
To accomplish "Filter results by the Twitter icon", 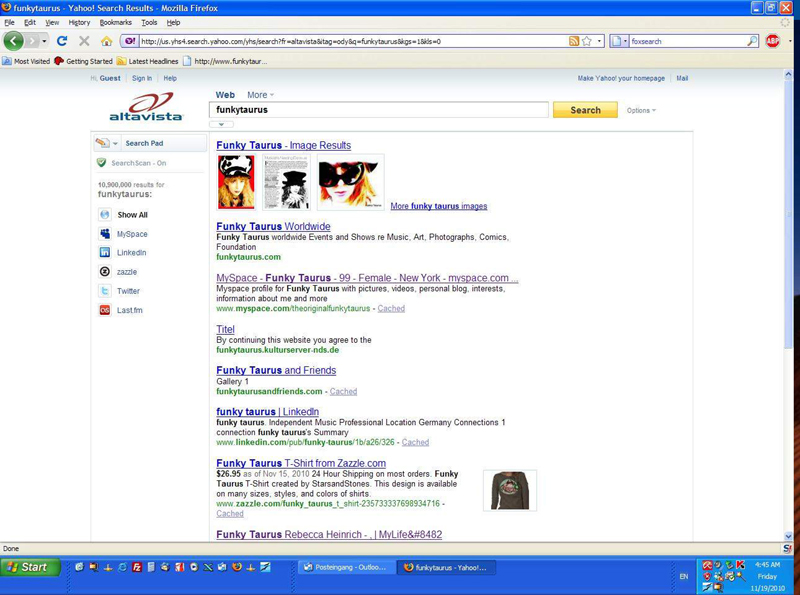I will [x=105, y=291].
